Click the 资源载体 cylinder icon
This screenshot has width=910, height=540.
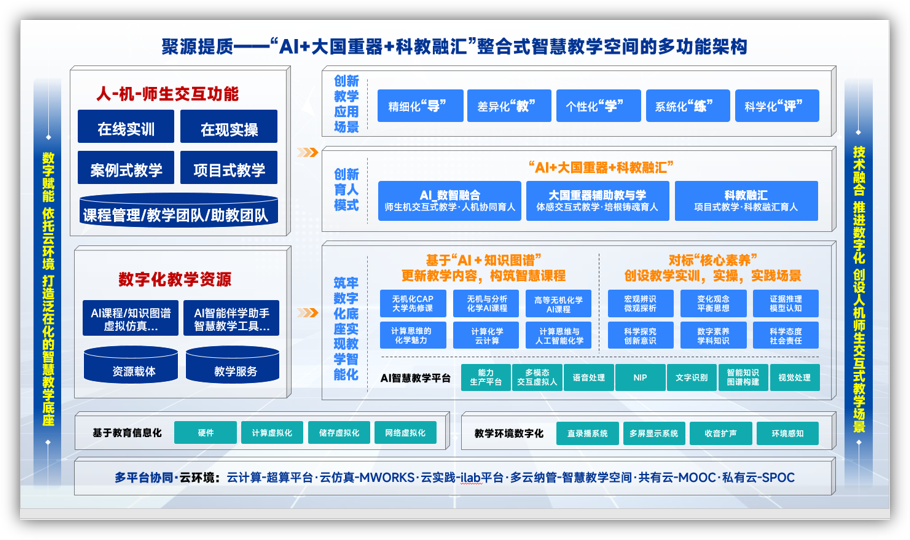pos(133,367)
